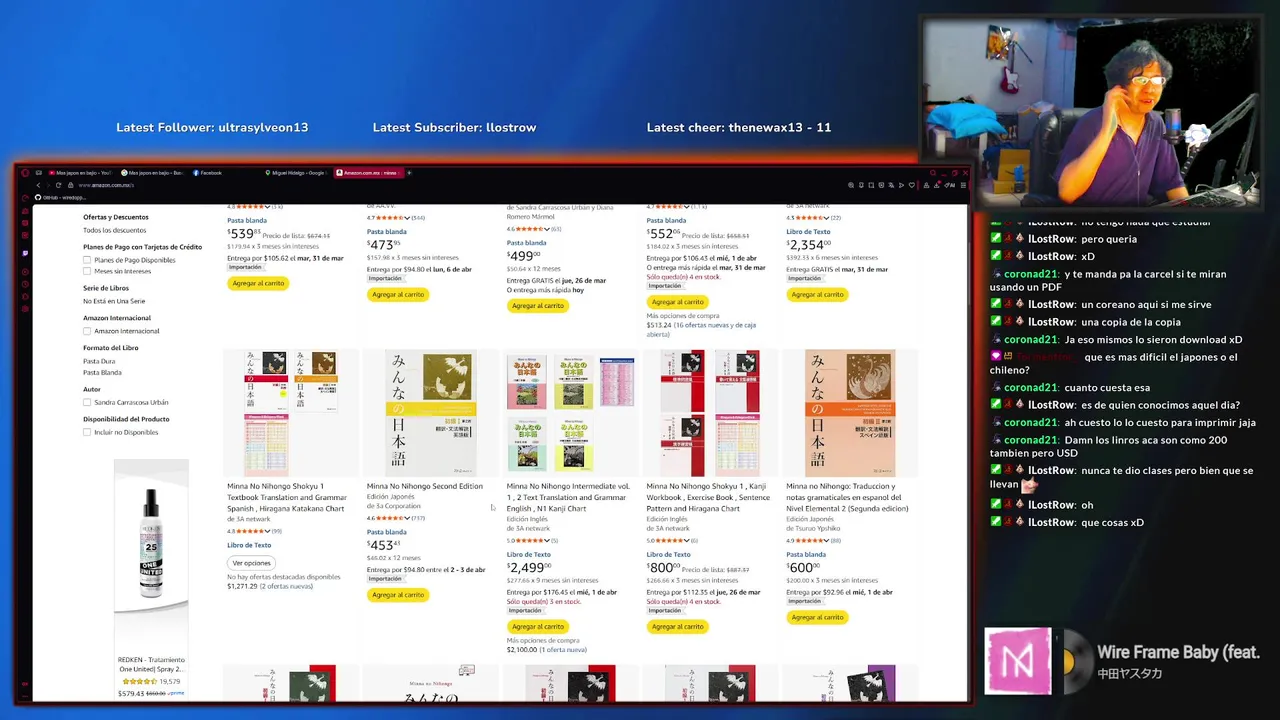
Task: Open 'Minna No Nihongo Intermediate vol.' title
Action: coord(567,497)
